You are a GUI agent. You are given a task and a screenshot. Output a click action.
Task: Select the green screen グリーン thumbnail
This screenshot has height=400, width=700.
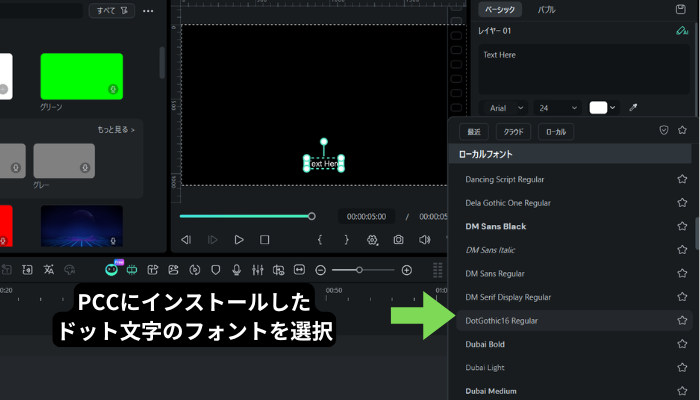[x=82, y=76]
